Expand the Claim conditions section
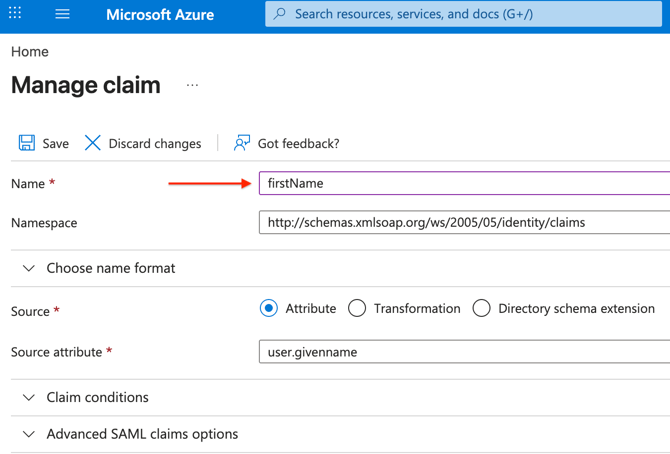The width and height of the screenshot is (670, 454). point(29,397)
